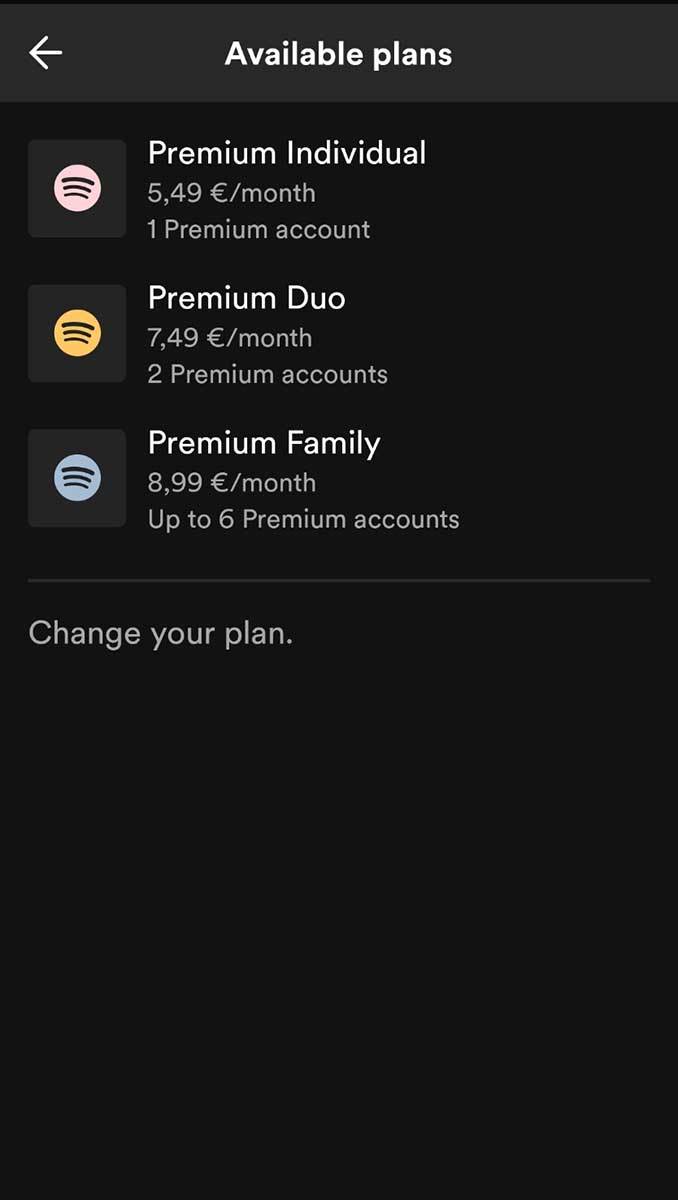The width and height of the screenshot is (678, 1200).
Task: Click the back arrow to leave Available plans
Action: pos(45,54)
